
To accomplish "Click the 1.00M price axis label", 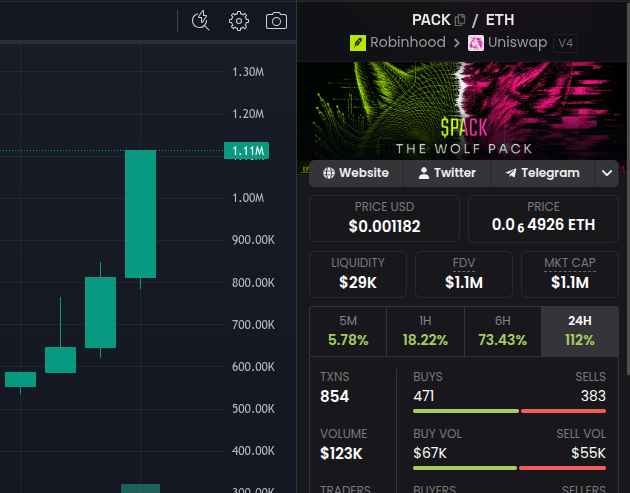I will 248,198.
